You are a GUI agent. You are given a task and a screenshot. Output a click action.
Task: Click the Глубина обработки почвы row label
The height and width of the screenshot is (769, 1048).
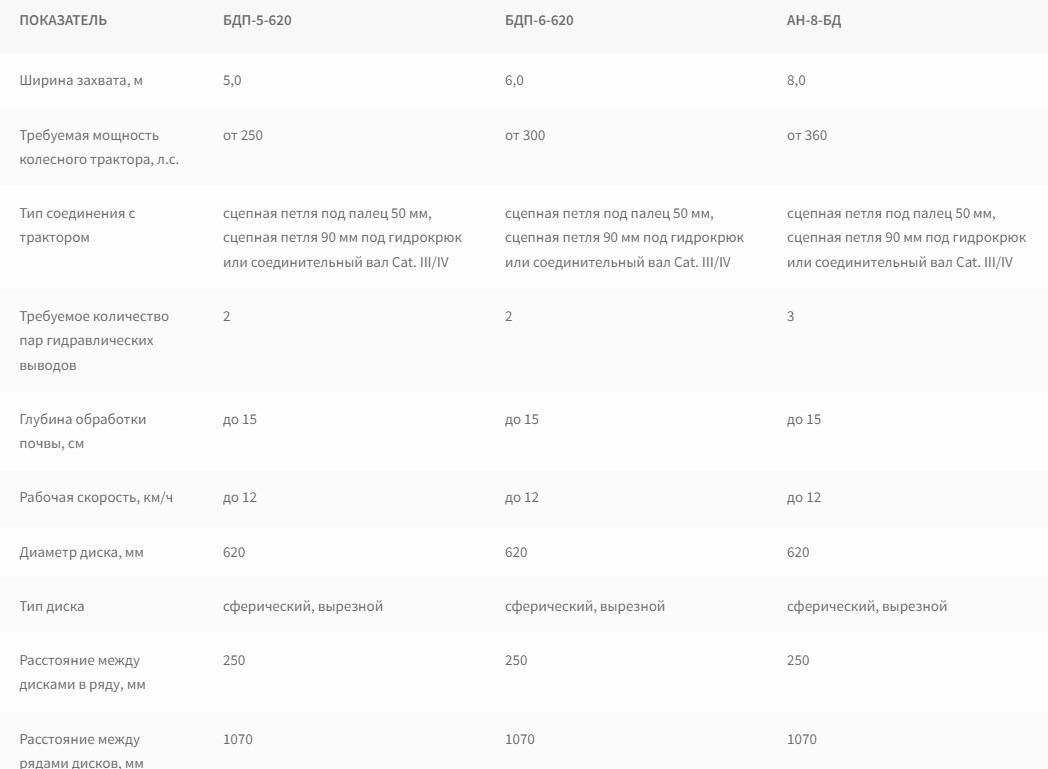click(x=83, y=431)
